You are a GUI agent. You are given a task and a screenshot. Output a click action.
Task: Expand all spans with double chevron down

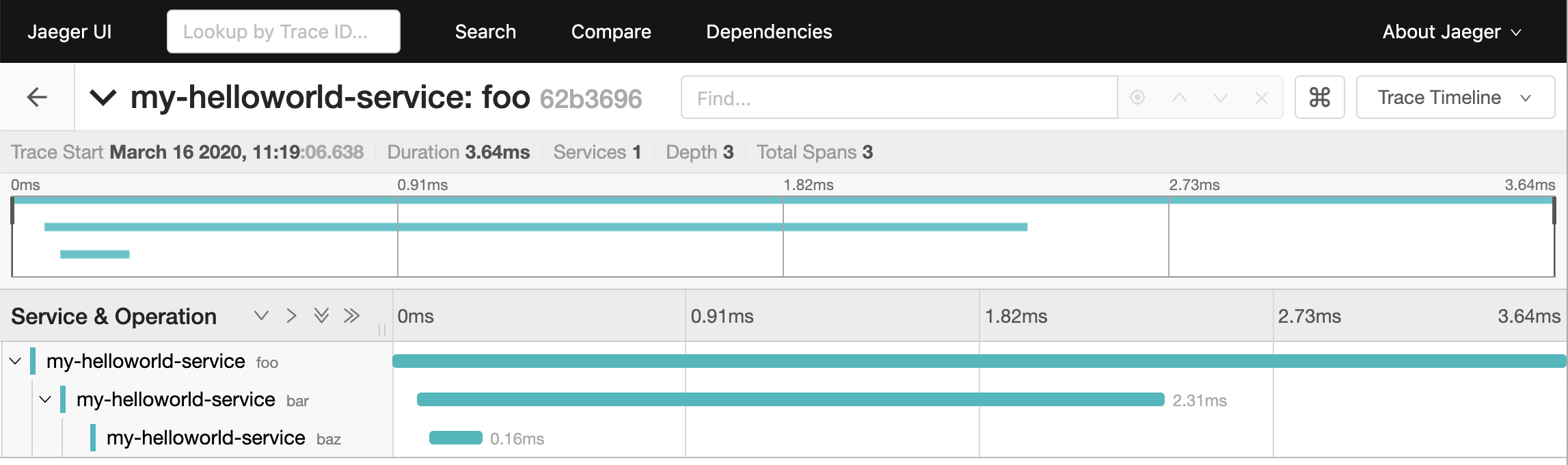pos(321,315)
